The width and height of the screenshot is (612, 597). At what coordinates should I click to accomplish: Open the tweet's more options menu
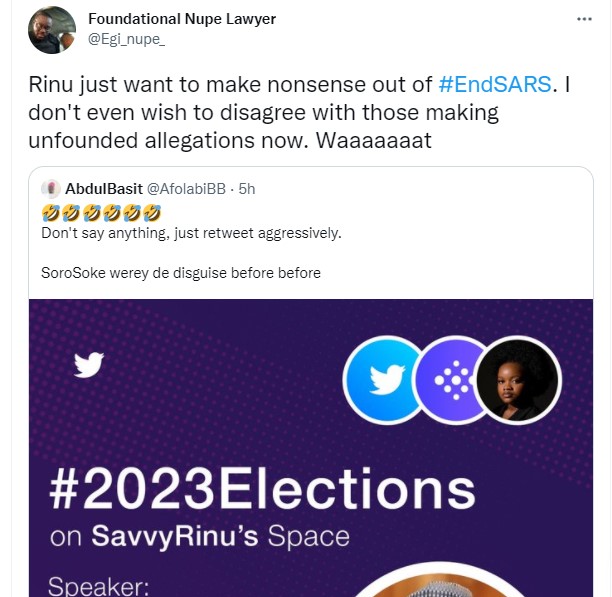coord(583,20)
